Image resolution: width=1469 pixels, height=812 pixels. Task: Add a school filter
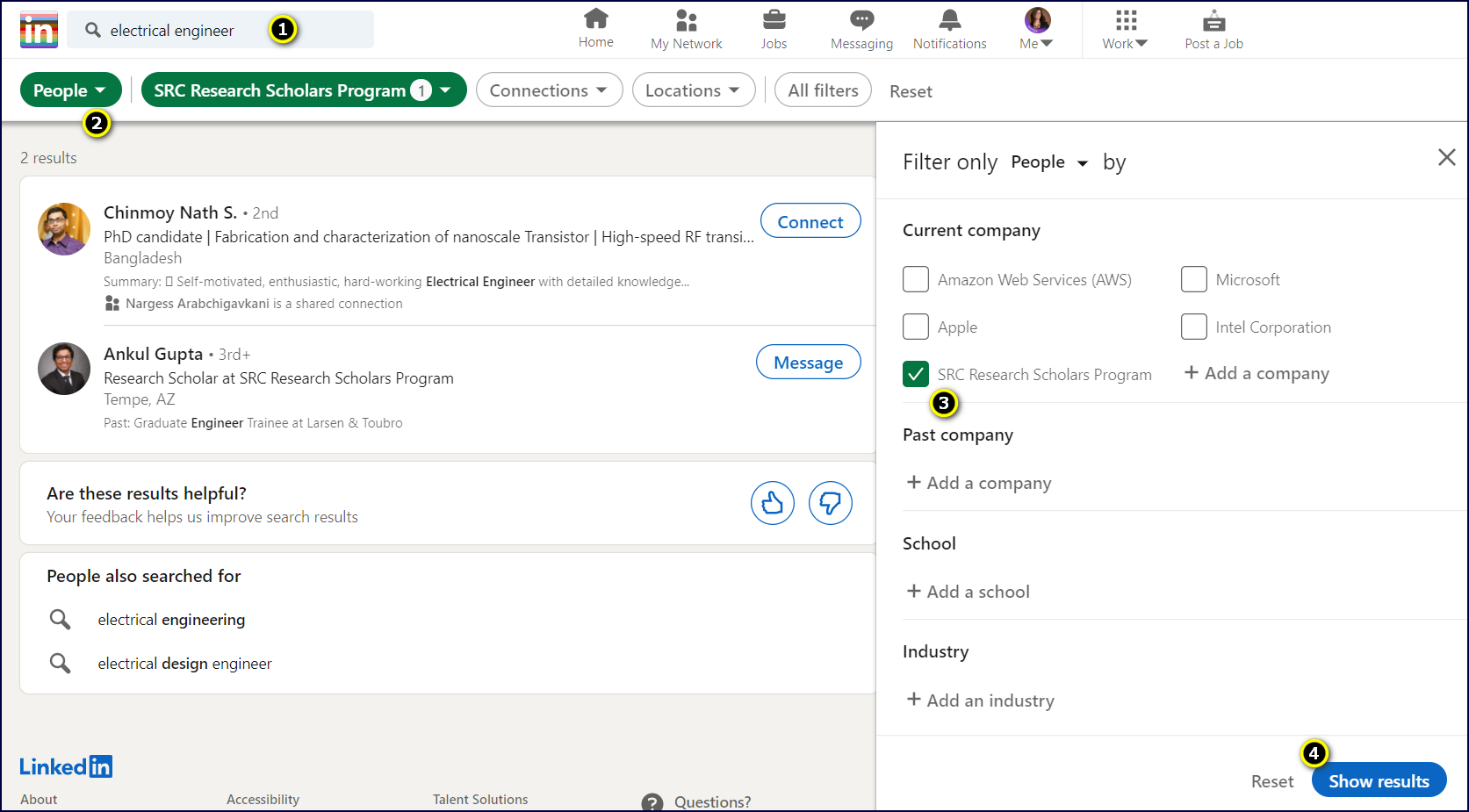click(x=969, y=592)
